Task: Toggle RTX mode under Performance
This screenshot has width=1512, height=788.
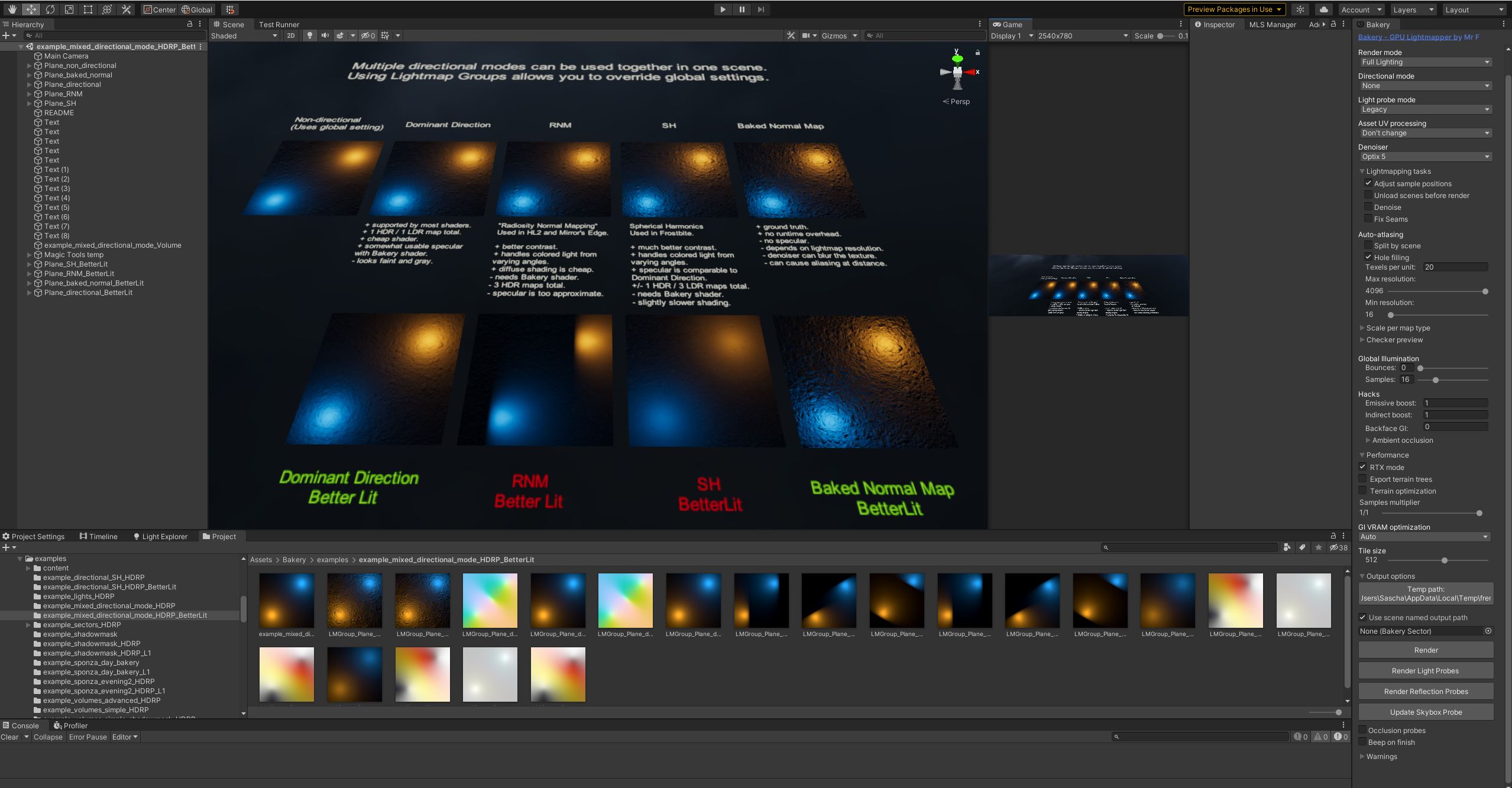Action: 1363,466
